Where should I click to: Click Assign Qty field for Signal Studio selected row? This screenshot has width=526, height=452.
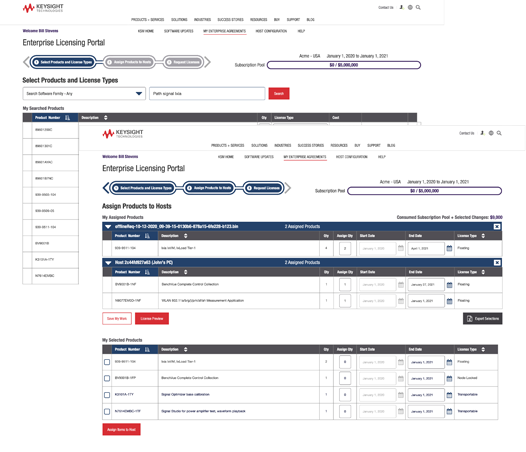pyautogui.click(x=345, y=411)
